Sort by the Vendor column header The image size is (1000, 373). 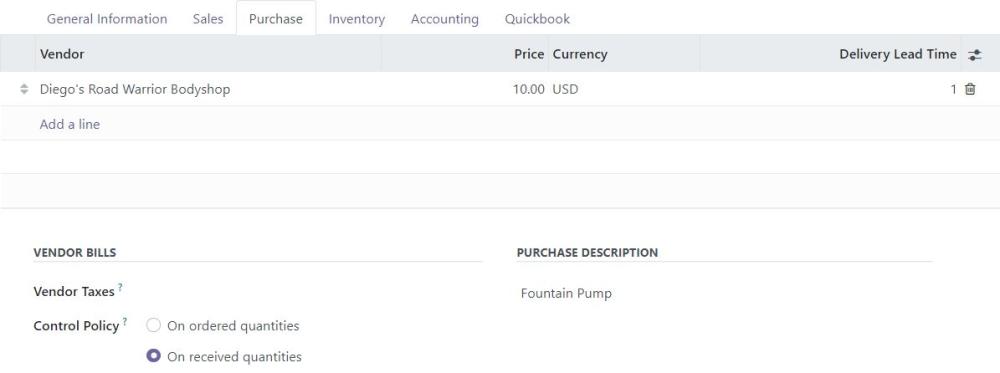(x=208, y=54)
